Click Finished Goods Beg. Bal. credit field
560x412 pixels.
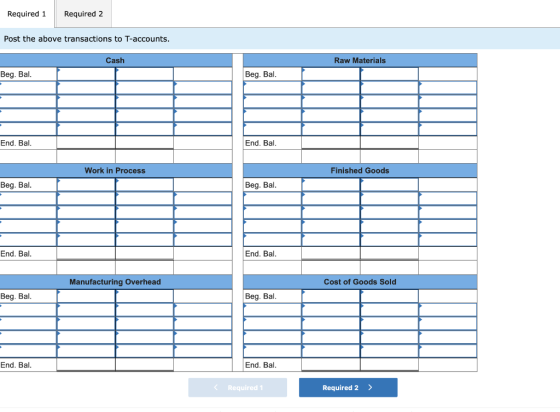pyautogui.click(x=389, y=185)
